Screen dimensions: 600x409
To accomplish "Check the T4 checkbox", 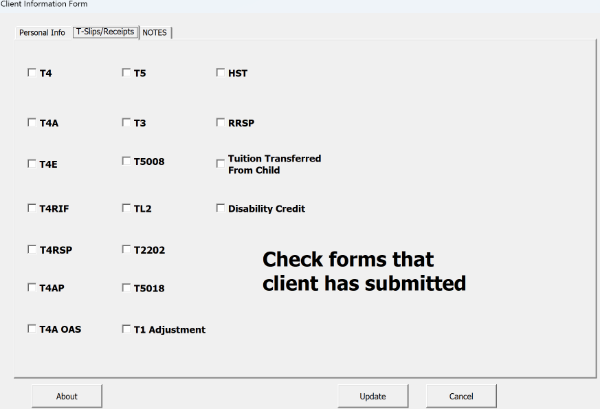I will click(x=31, y=73).
